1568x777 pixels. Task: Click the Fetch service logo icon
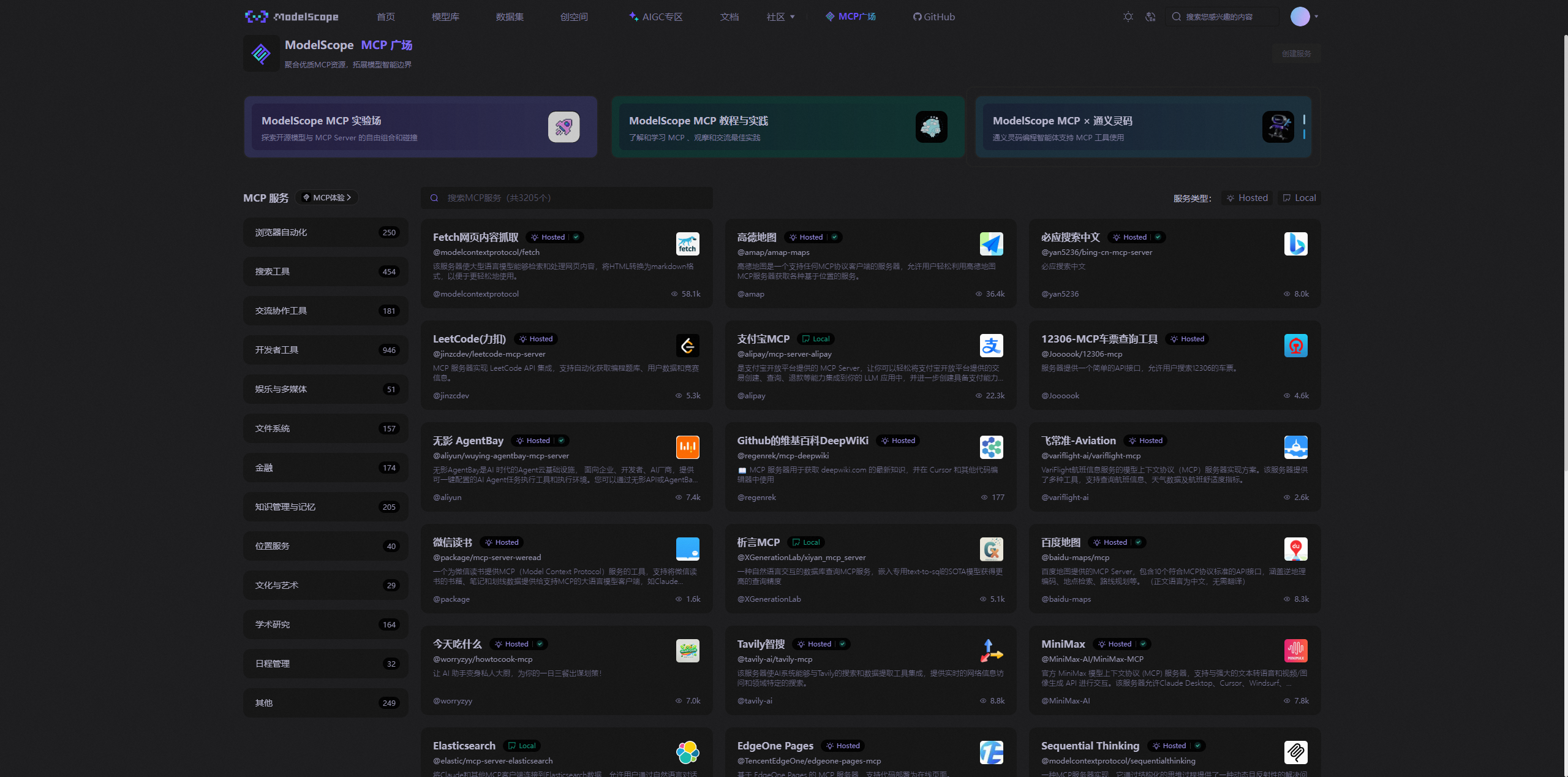687,244
